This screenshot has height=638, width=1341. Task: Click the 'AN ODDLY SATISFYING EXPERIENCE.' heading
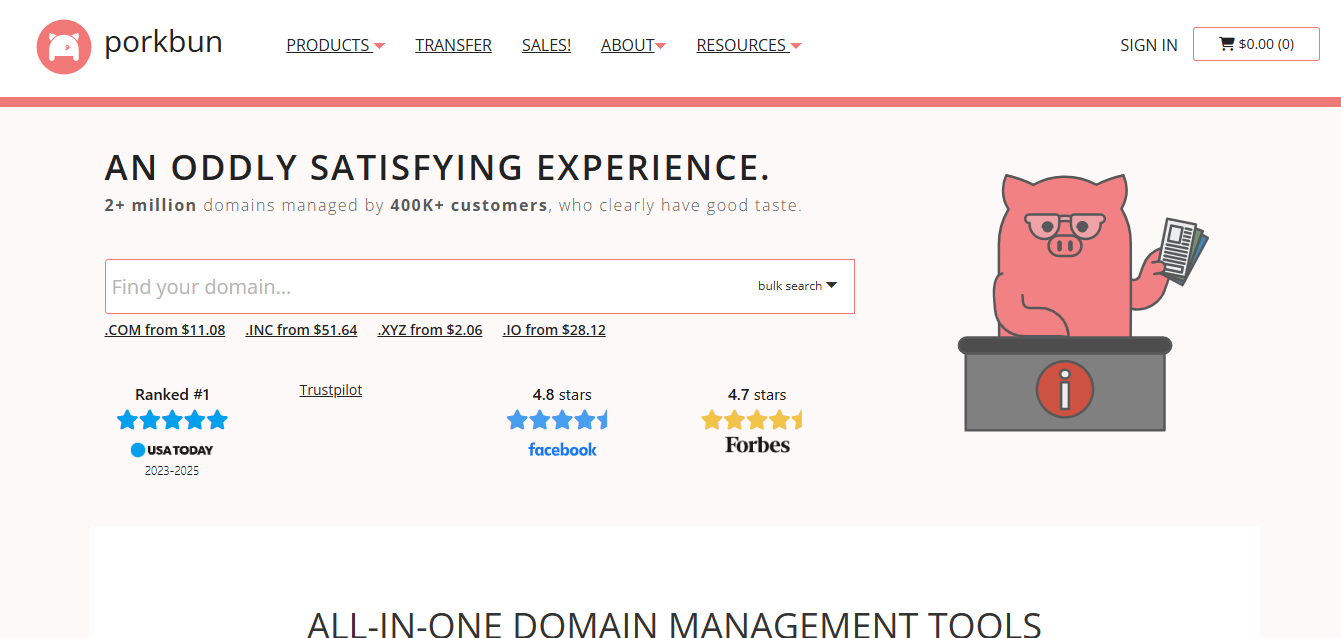438,168
